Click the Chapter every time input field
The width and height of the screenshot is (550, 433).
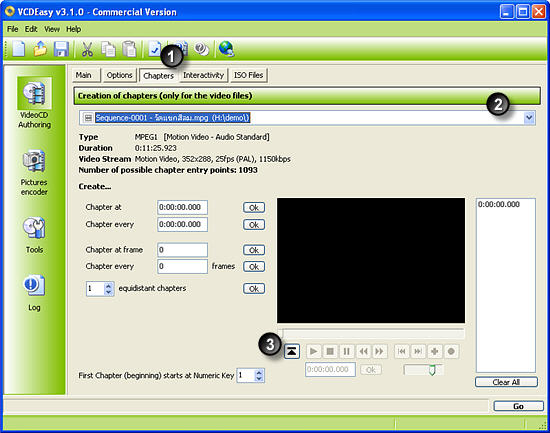pyautogui.click(x=182, y=225)
